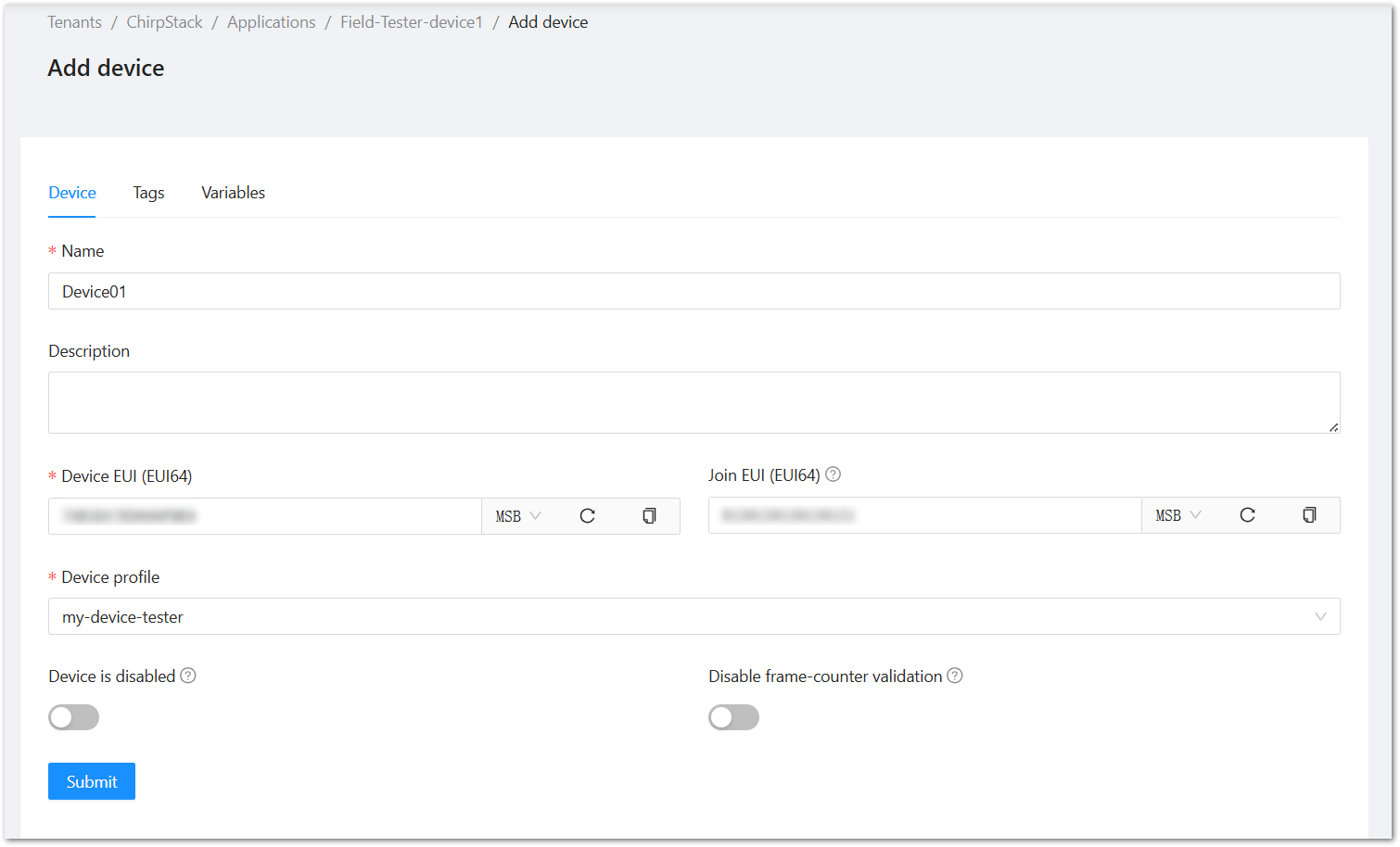Click the frame-counter validation help icon

[x=954, y=676]
